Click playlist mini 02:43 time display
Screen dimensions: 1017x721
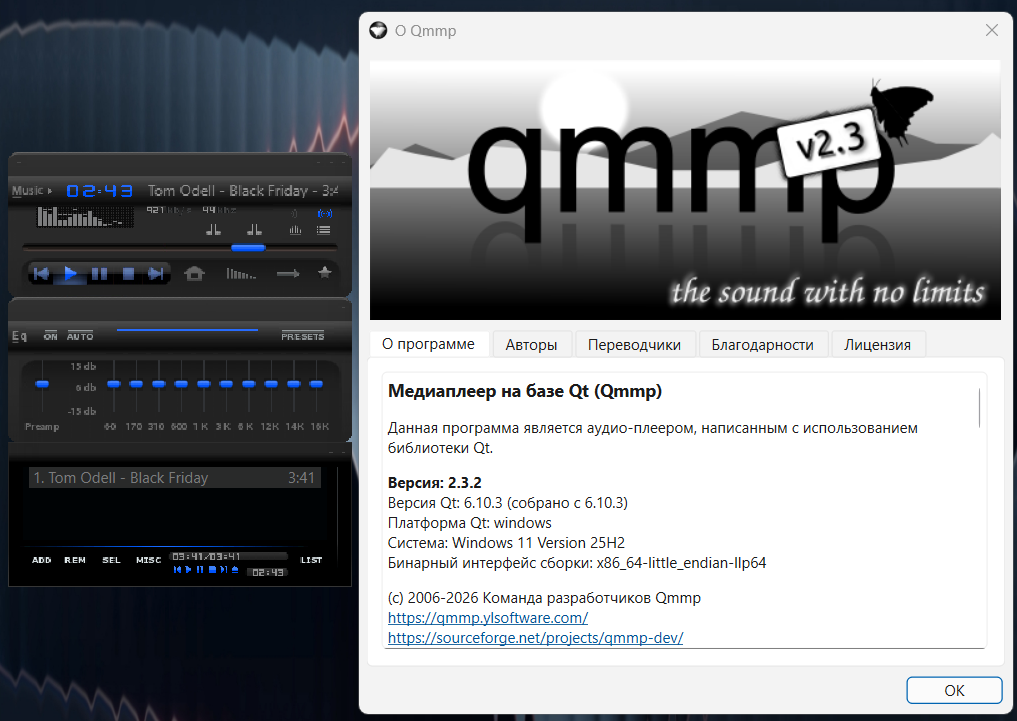coord(268,572)
